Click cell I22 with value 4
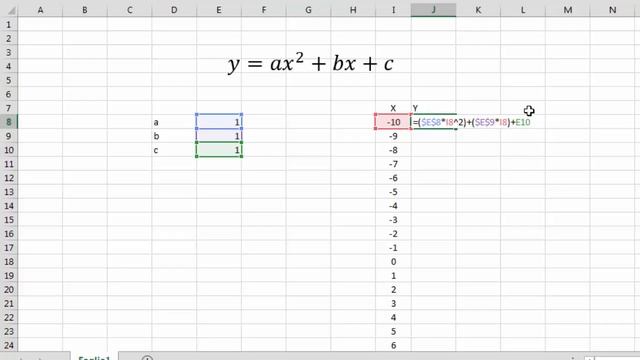640x360 pixels. point(393,318)
